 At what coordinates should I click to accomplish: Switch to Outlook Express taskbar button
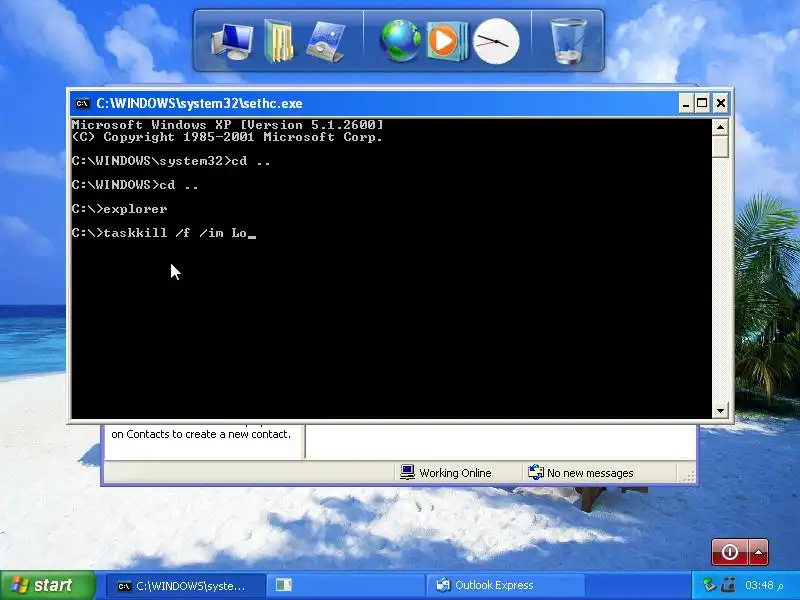point(505,586)
